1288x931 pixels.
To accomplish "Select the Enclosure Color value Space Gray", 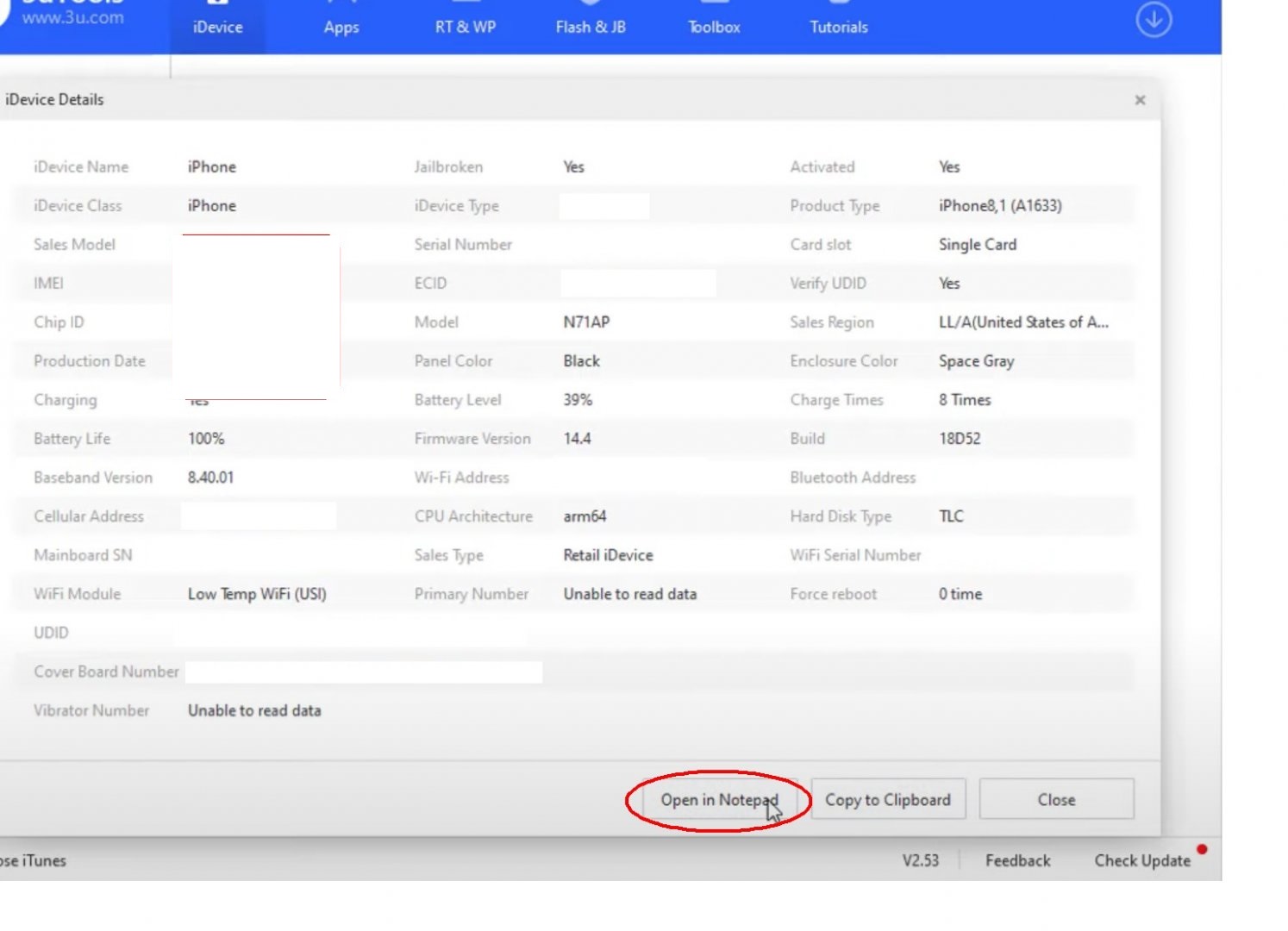I will [x=976, y=361].
